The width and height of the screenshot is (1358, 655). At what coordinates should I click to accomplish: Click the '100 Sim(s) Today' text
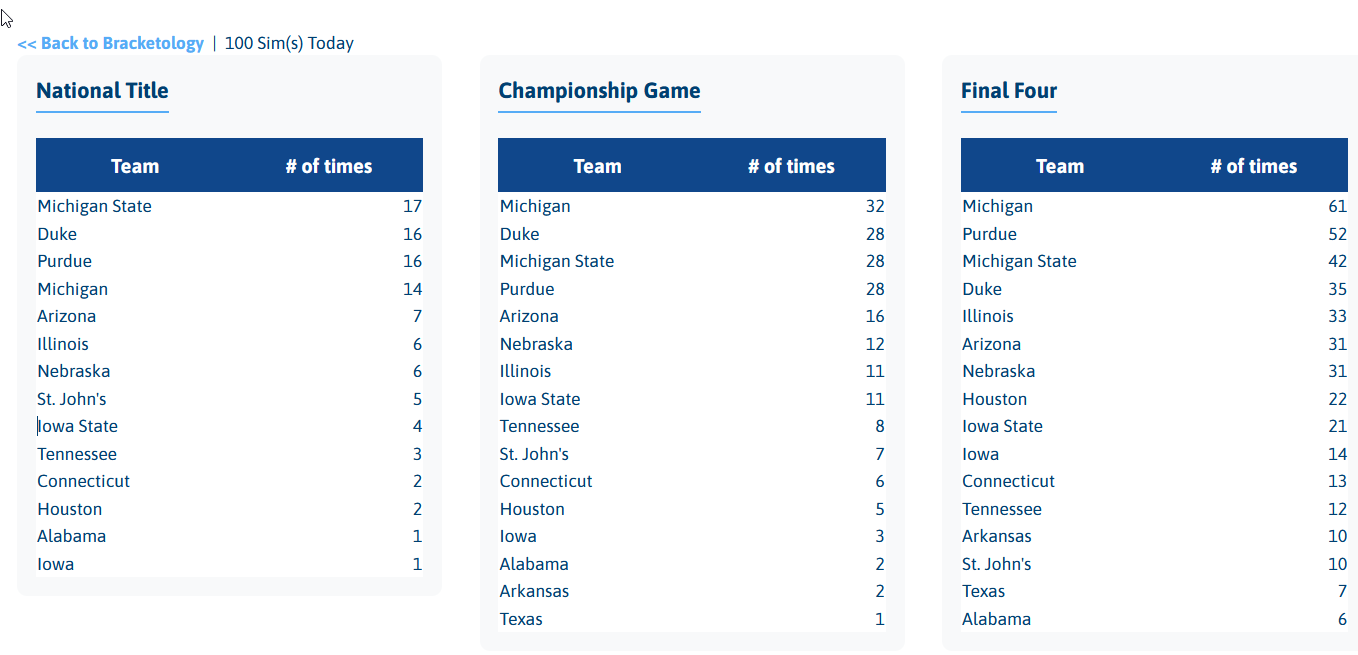289,43
